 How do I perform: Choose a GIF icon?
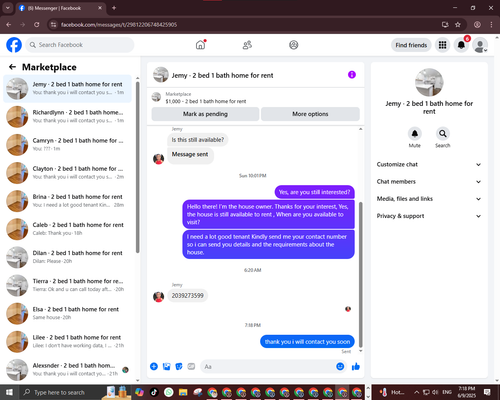tap(191, 367)
